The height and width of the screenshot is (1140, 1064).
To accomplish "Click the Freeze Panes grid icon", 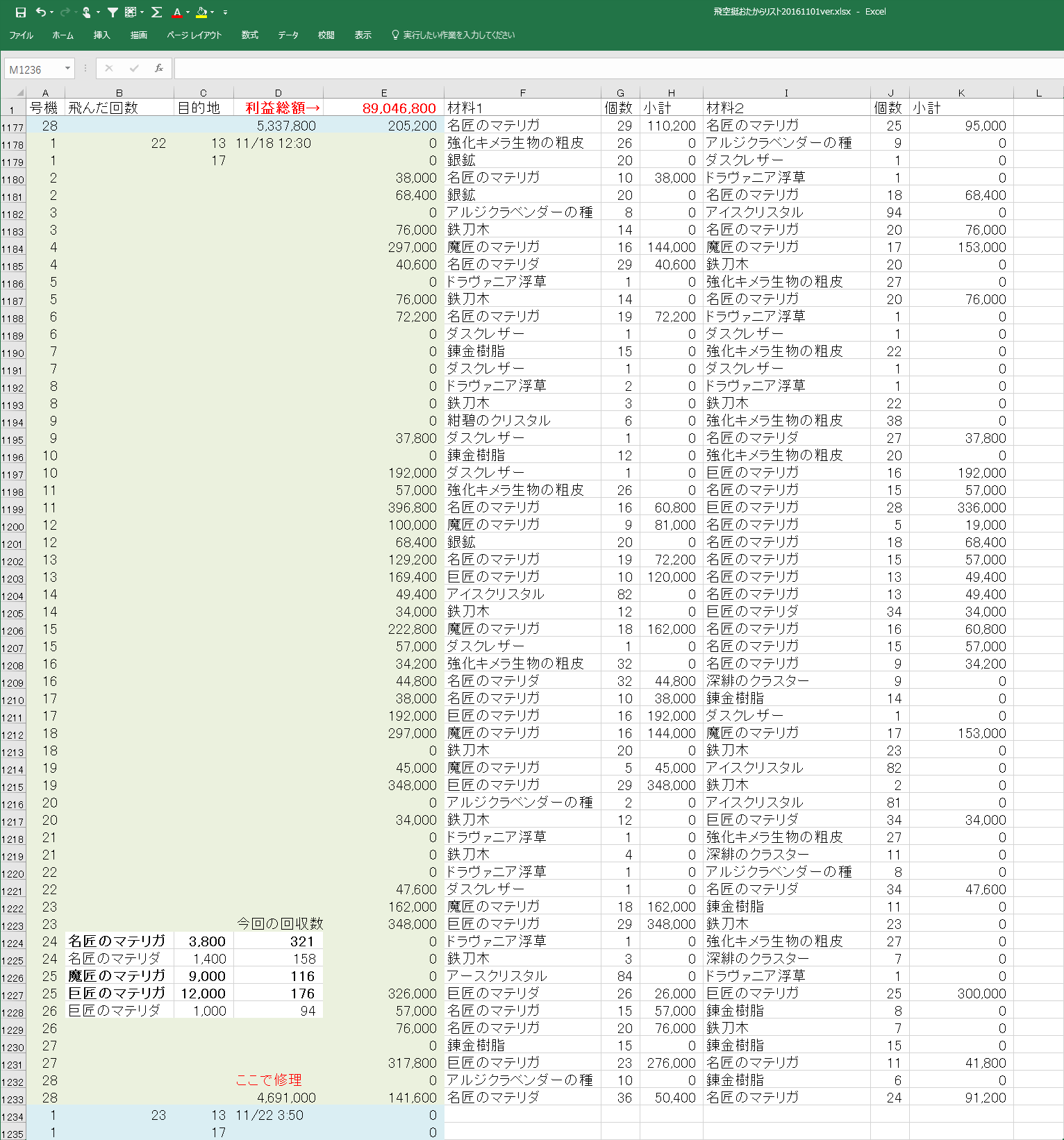I will [x=130, y=12].
